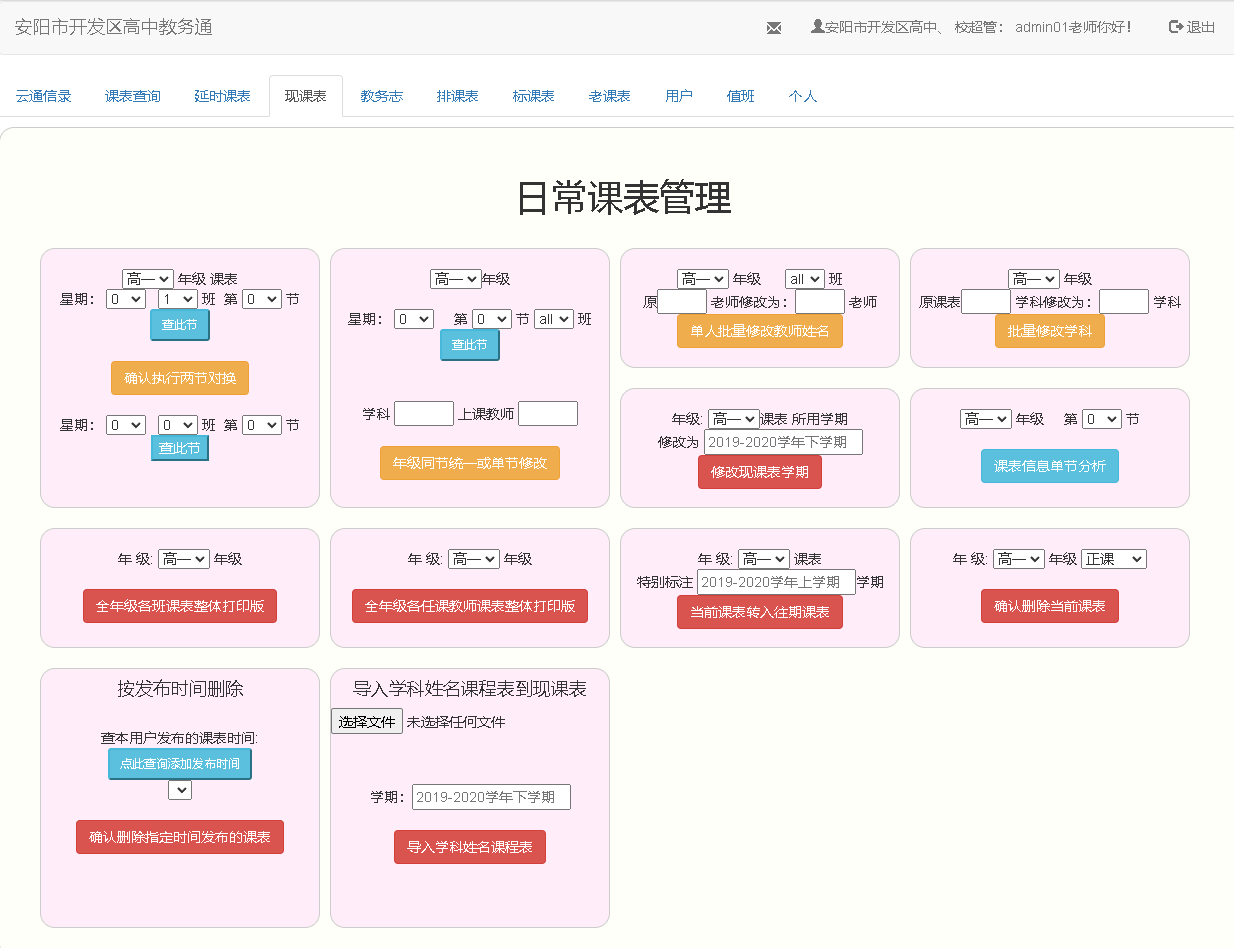Click the 批量修改学科 button
Image resolution: width=1234 pixels, height=948 pixels.
[1050, 331]
